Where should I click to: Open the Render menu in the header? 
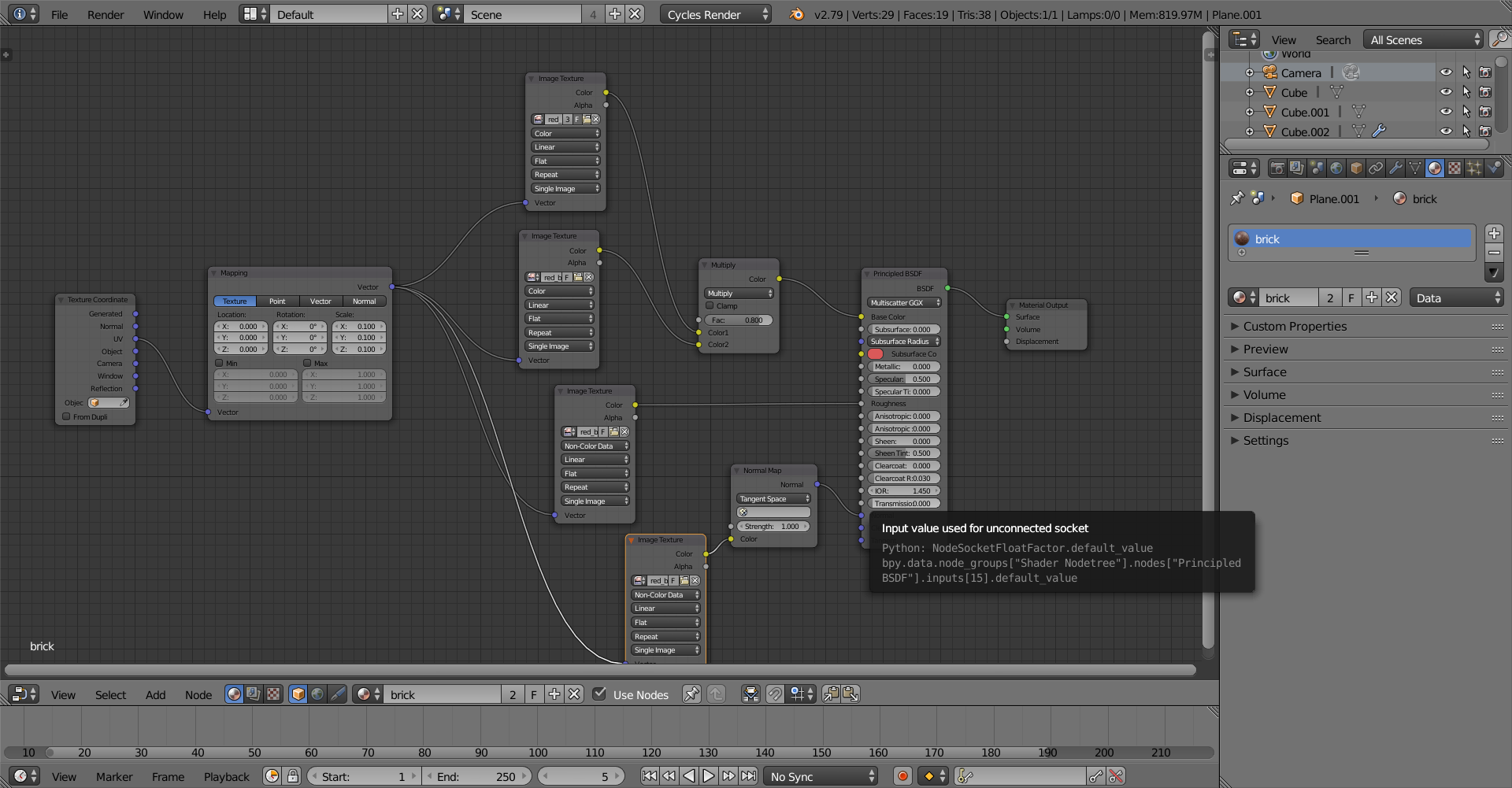click(x=105, y=14)
